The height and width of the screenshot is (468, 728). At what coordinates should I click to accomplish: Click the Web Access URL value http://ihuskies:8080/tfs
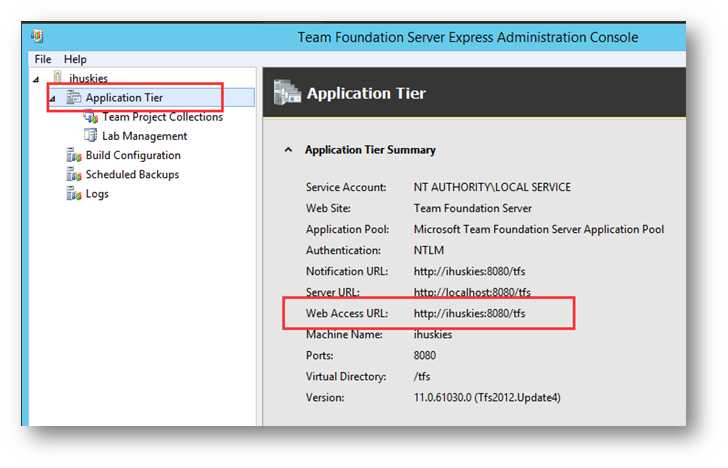click(x=469, y=313)
